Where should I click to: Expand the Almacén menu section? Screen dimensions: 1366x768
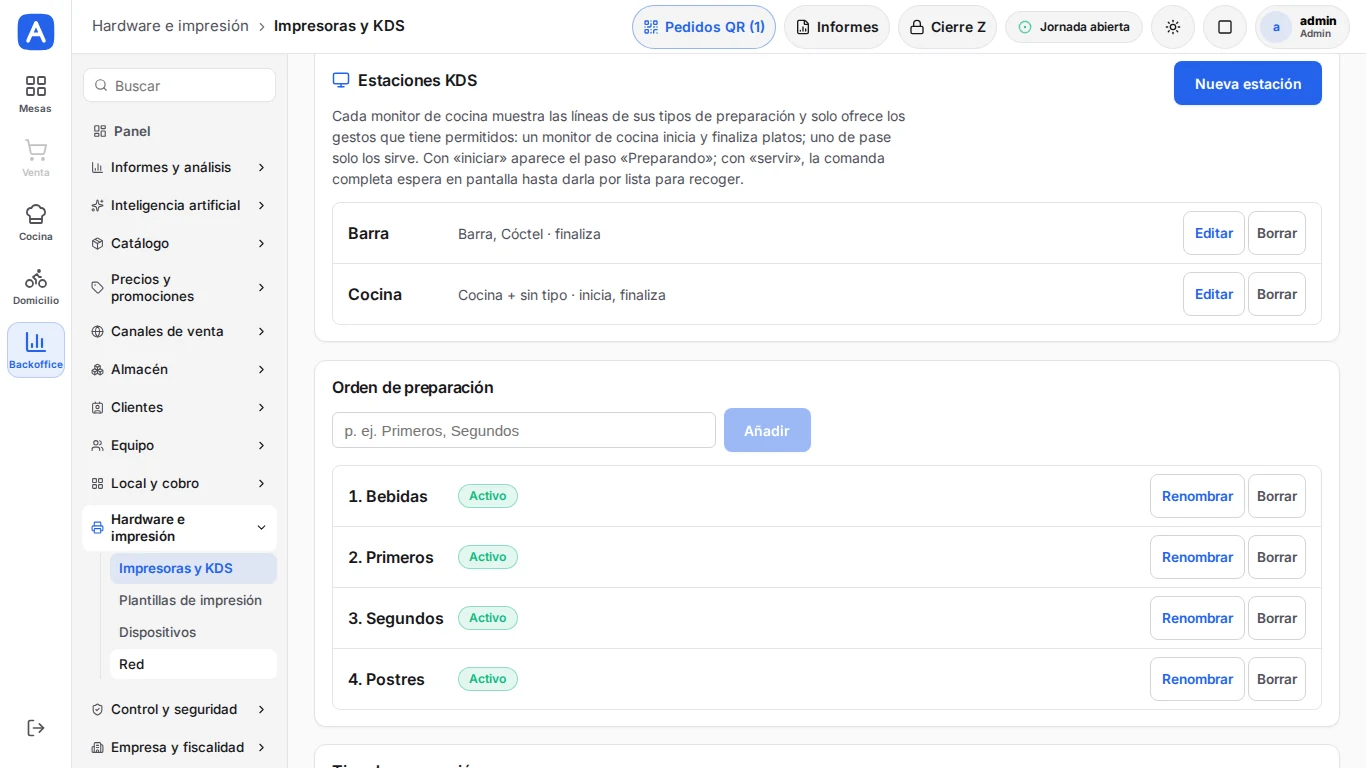(x=179, y=369)
